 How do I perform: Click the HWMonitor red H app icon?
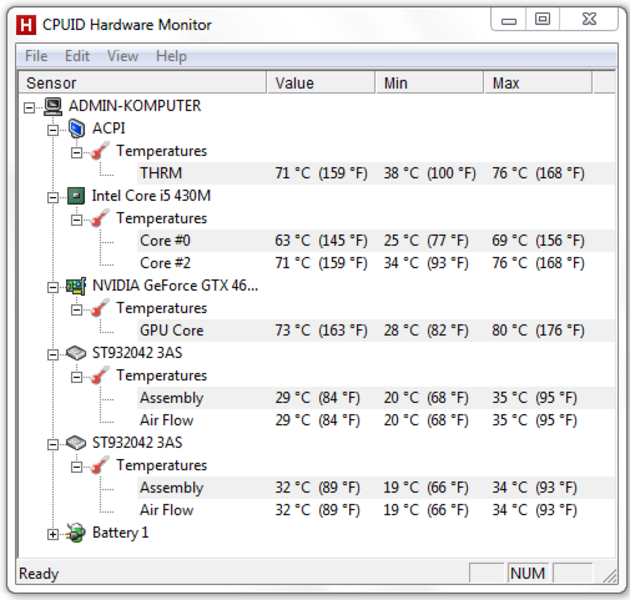click(x=26, y=25)
